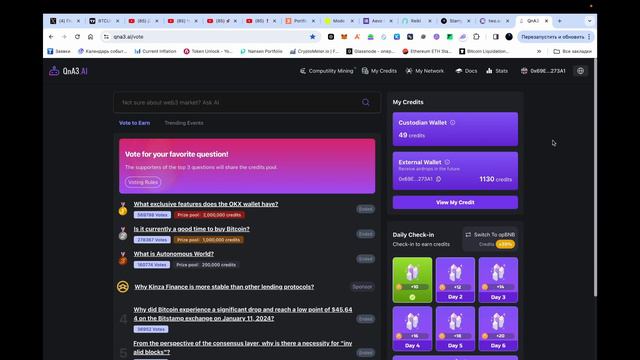Open the browser home page
The image size is (640, 360).
[x=90, y=37]
